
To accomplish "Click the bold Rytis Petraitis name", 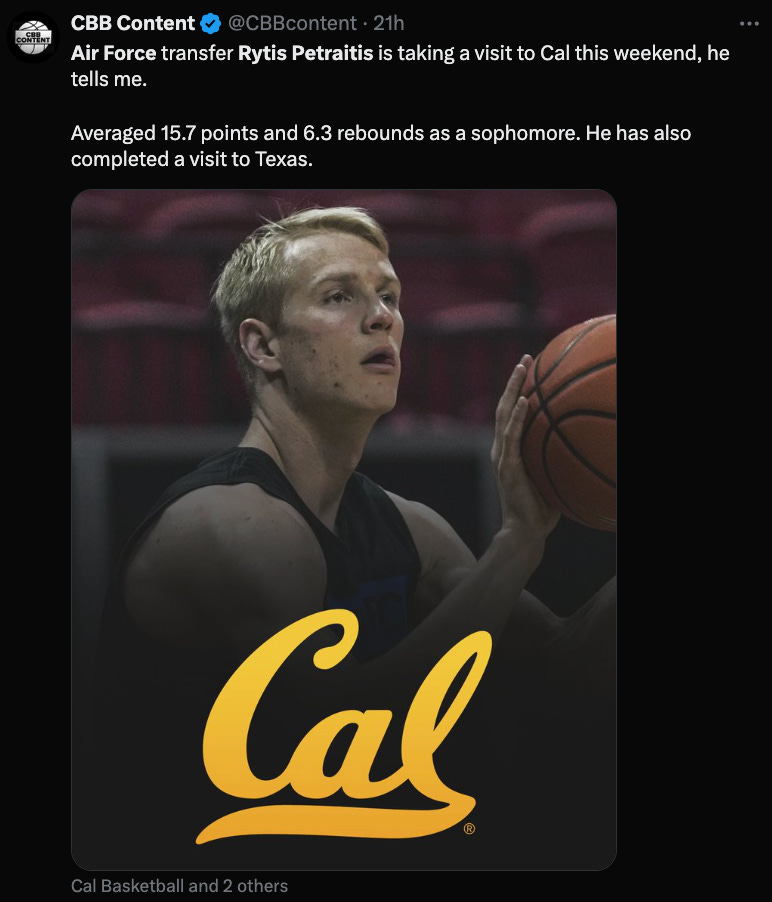I will pyautogui.click(x=305, y=53).
